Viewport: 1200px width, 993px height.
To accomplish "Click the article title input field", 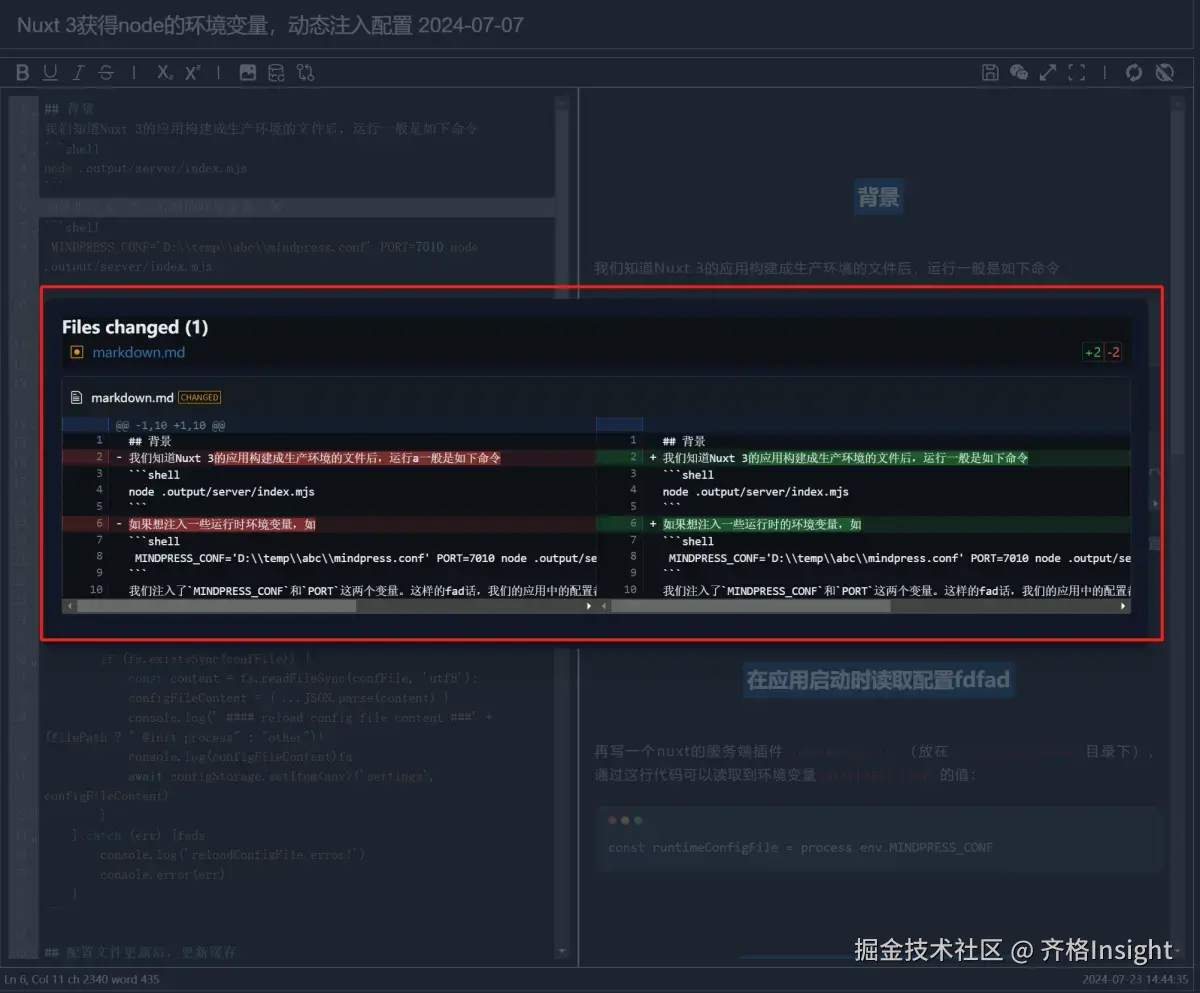I will coord(599,25).
